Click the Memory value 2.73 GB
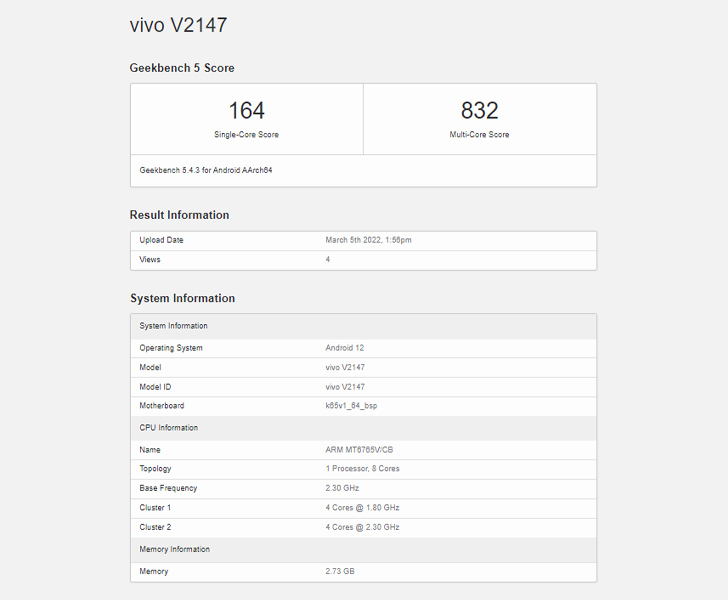 tap(340, 572)
